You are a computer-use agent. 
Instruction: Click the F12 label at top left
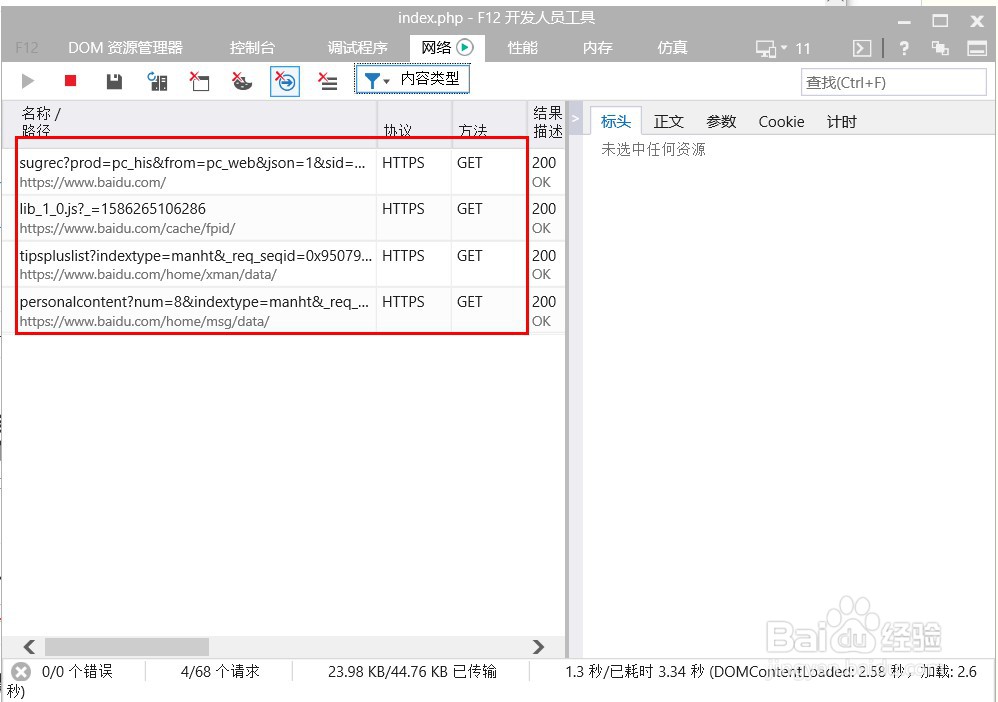pyautogui.click(x=27, y=48)
